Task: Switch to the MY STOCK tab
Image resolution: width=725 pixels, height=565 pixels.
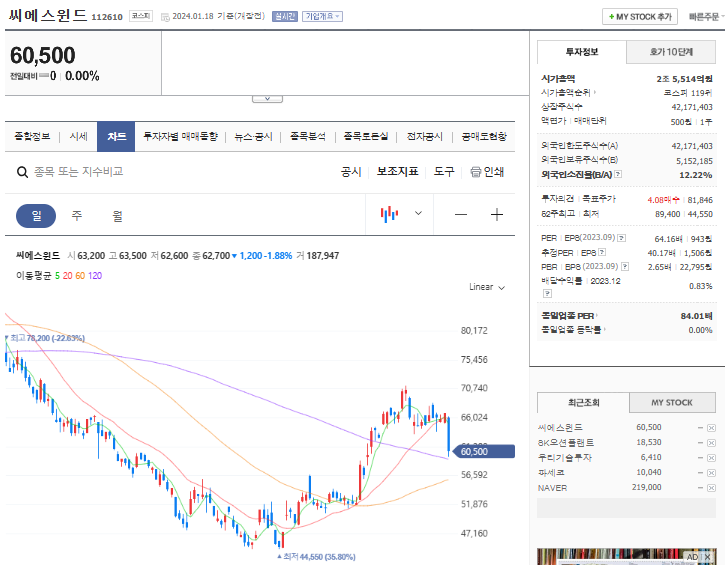Action: click(672, 403)
